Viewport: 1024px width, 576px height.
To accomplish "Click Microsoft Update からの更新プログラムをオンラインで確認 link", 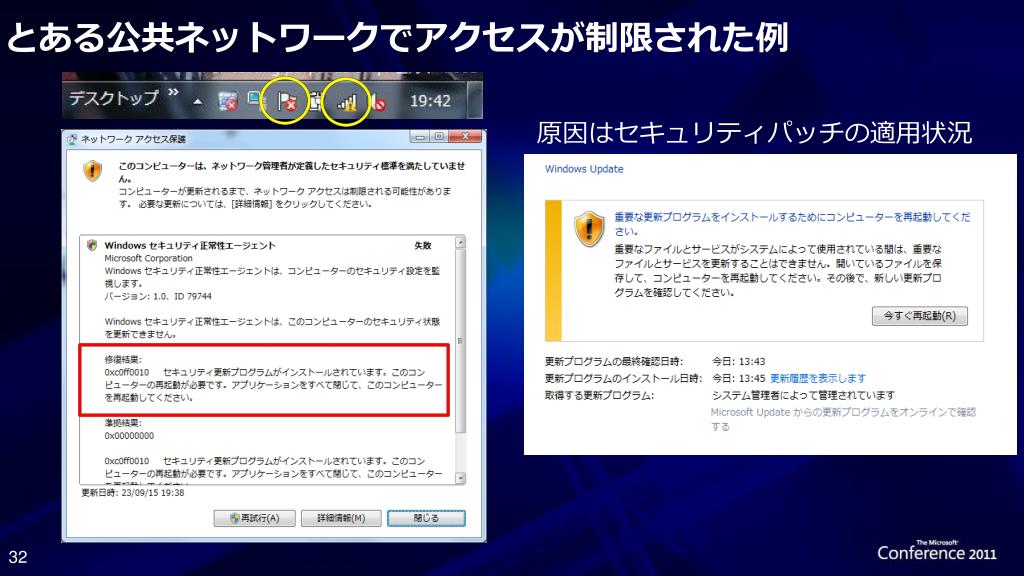I will point(843,419).
